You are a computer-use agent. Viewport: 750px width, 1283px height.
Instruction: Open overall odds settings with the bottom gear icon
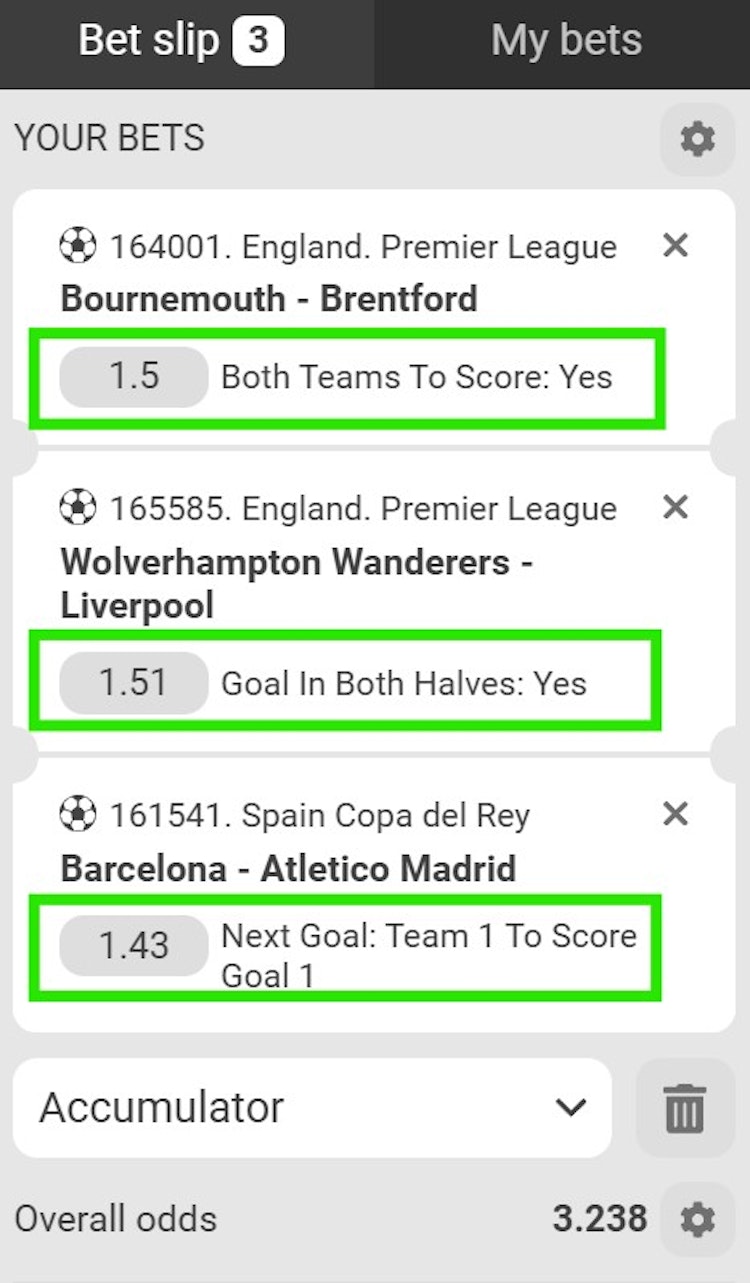coord(697,1219)
